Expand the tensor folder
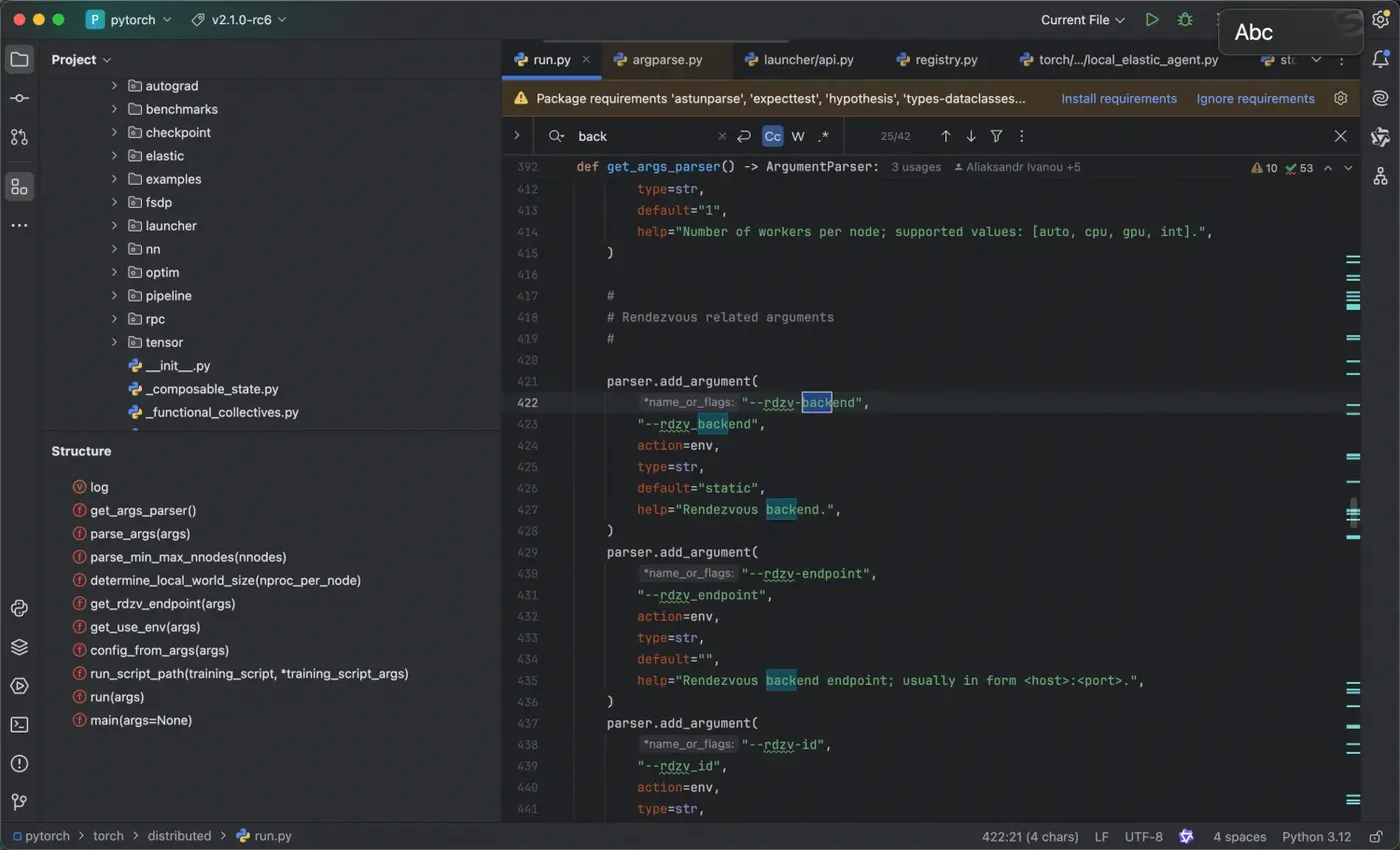Screen dimensions: 1400x850 [114, 342]
